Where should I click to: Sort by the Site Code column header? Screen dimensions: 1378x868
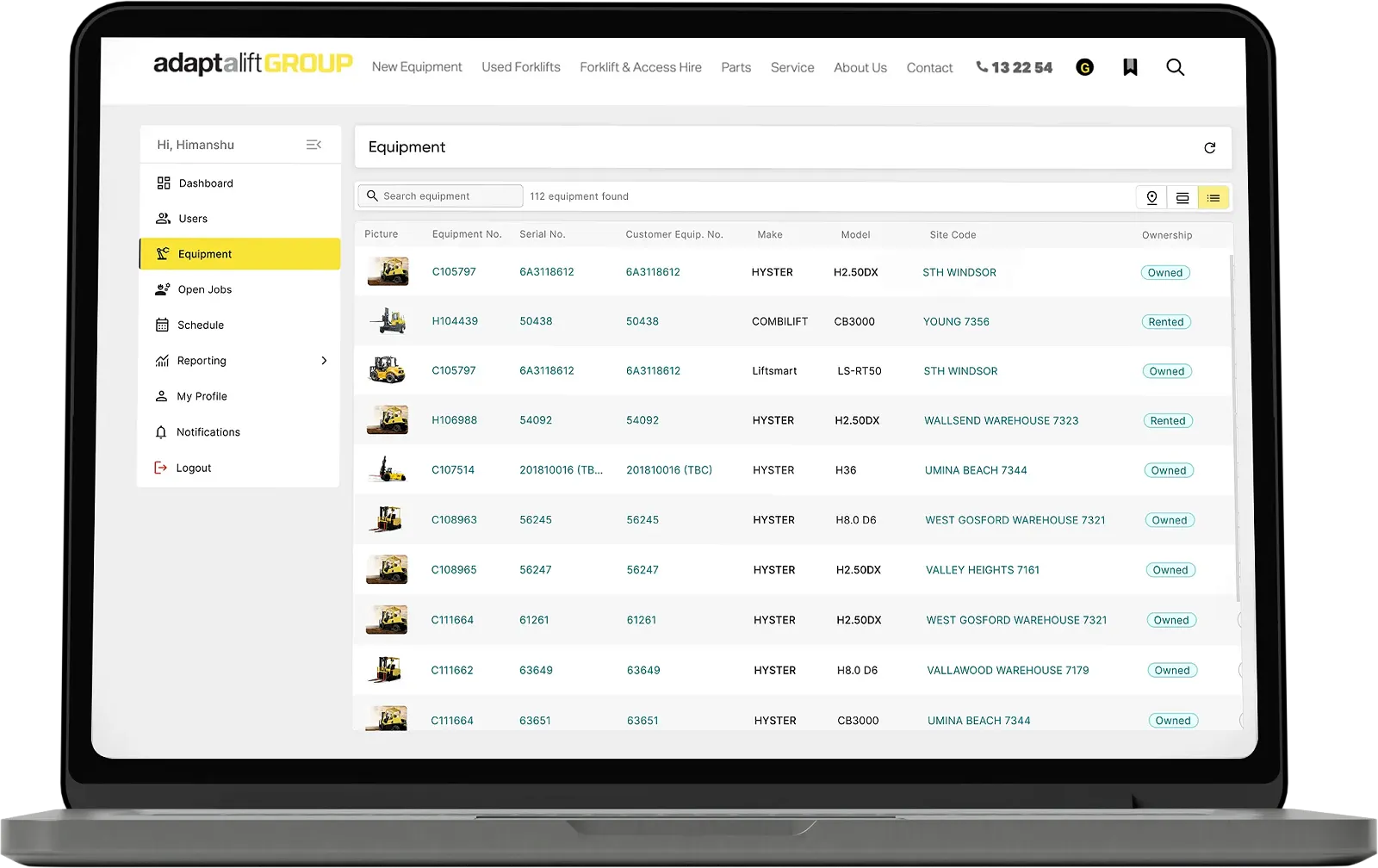(x=953, y=234)
